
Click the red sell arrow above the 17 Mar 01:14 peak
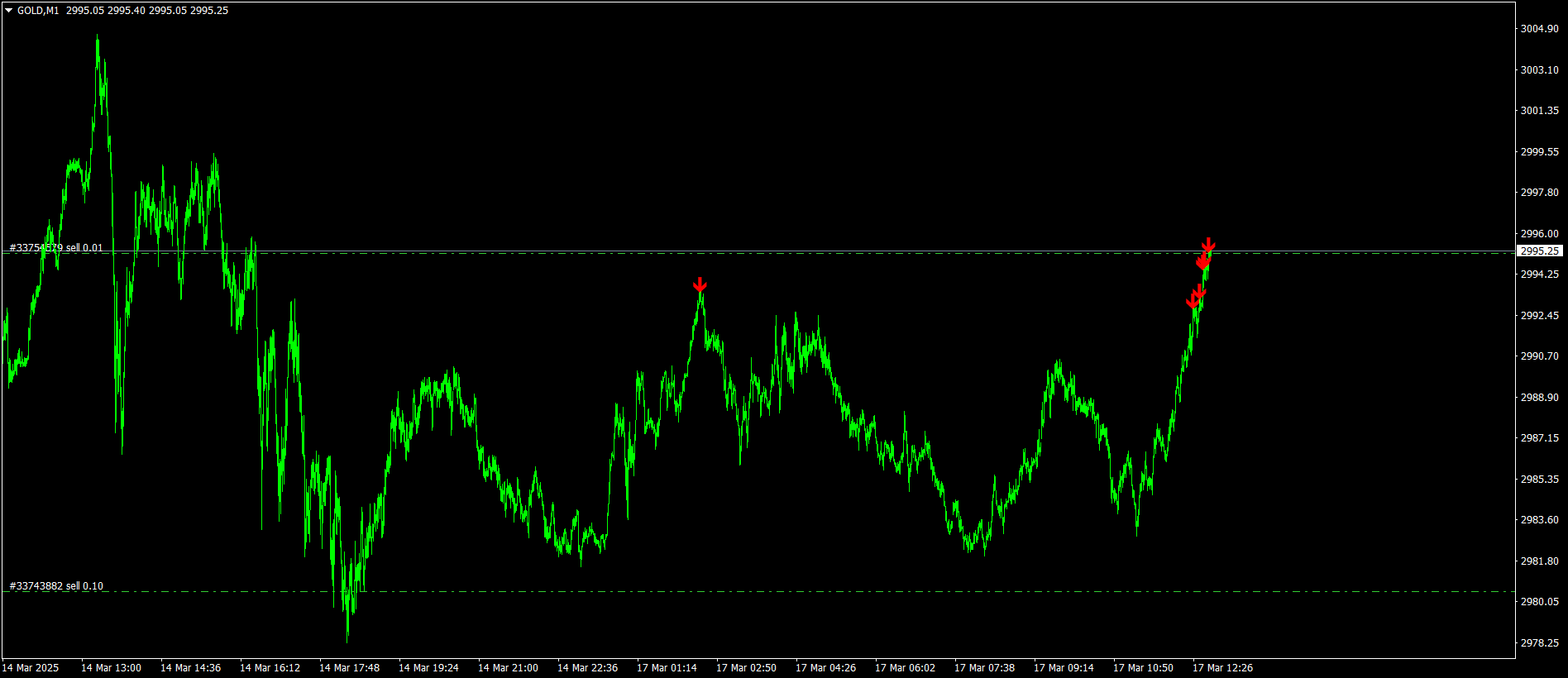tap(700, 285)
